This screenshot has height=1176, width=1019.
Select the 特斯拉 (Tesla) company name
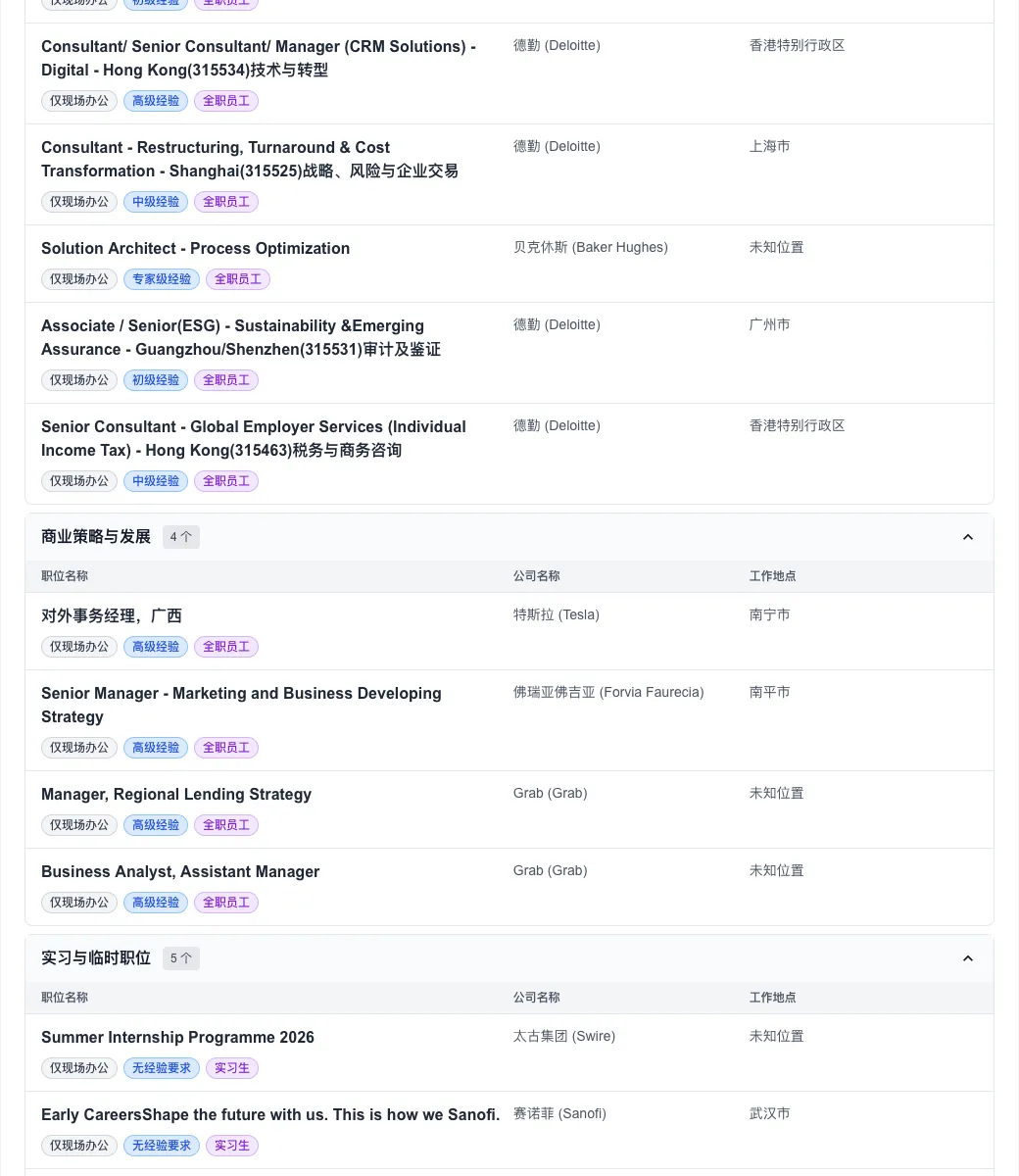(556, 615)
